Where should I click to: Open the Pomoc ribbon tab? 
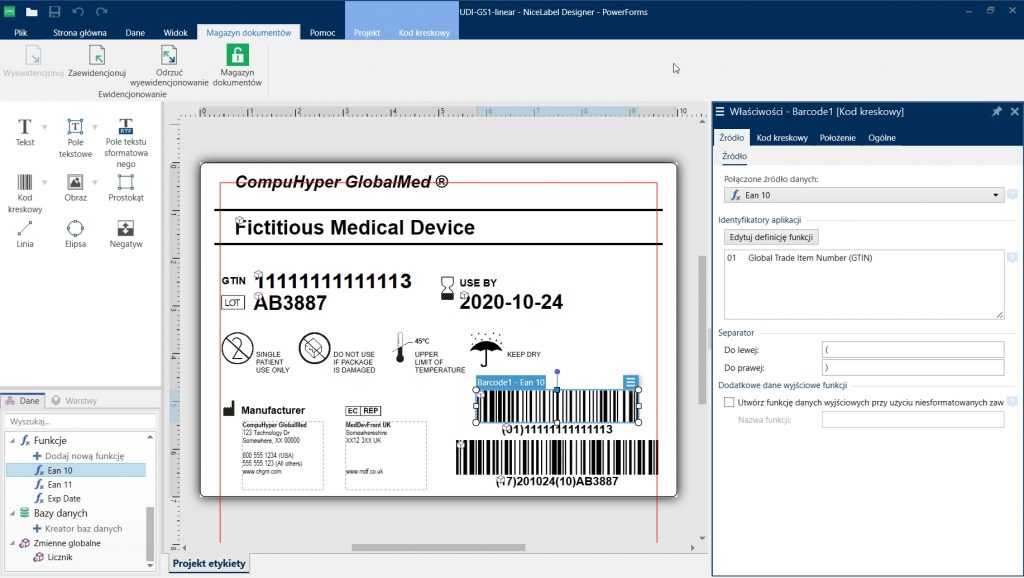coord(323,33)
